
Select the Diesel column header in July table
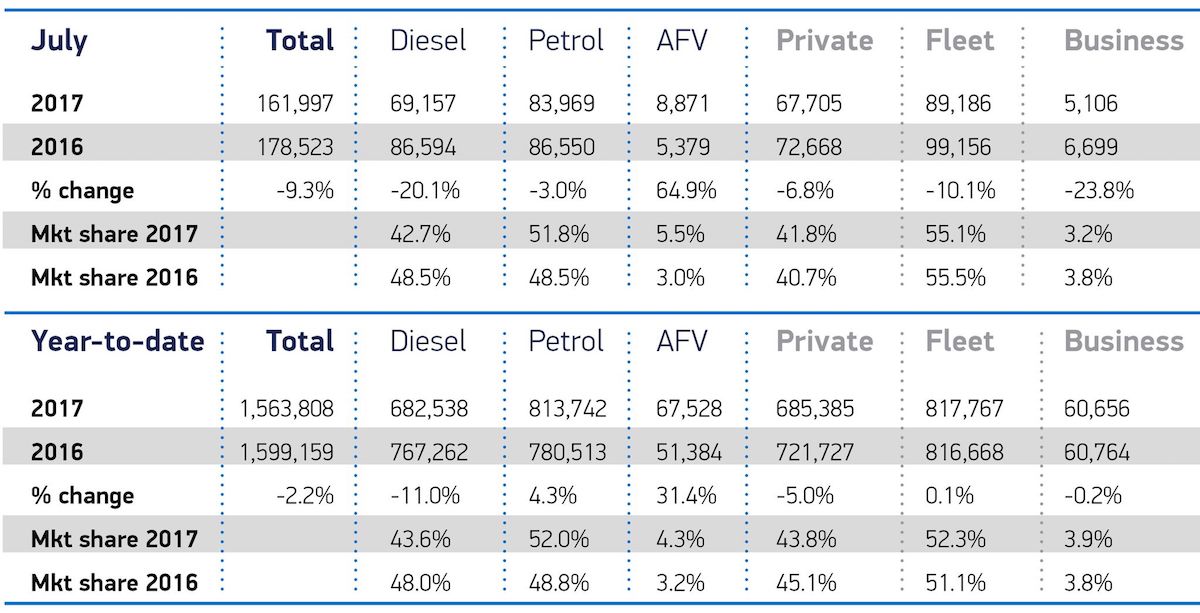pos(428,41)
